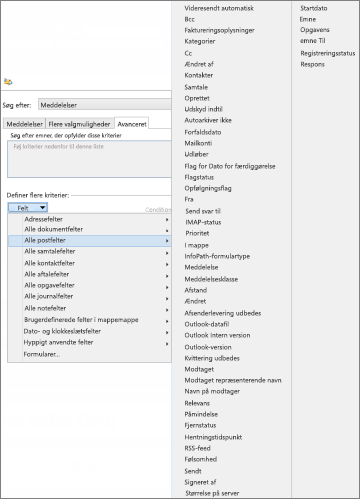Select Flag for Dato for færdiggørelse
Image resolution: width=360 pixels, height=499 pixels.
(x=230, y=166)
